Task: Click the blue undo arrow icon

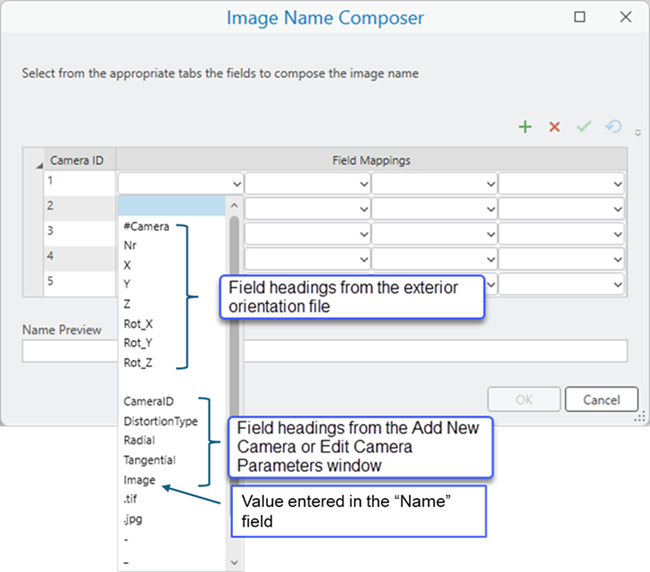Action: pyautogui.click(x=613, y=127)
